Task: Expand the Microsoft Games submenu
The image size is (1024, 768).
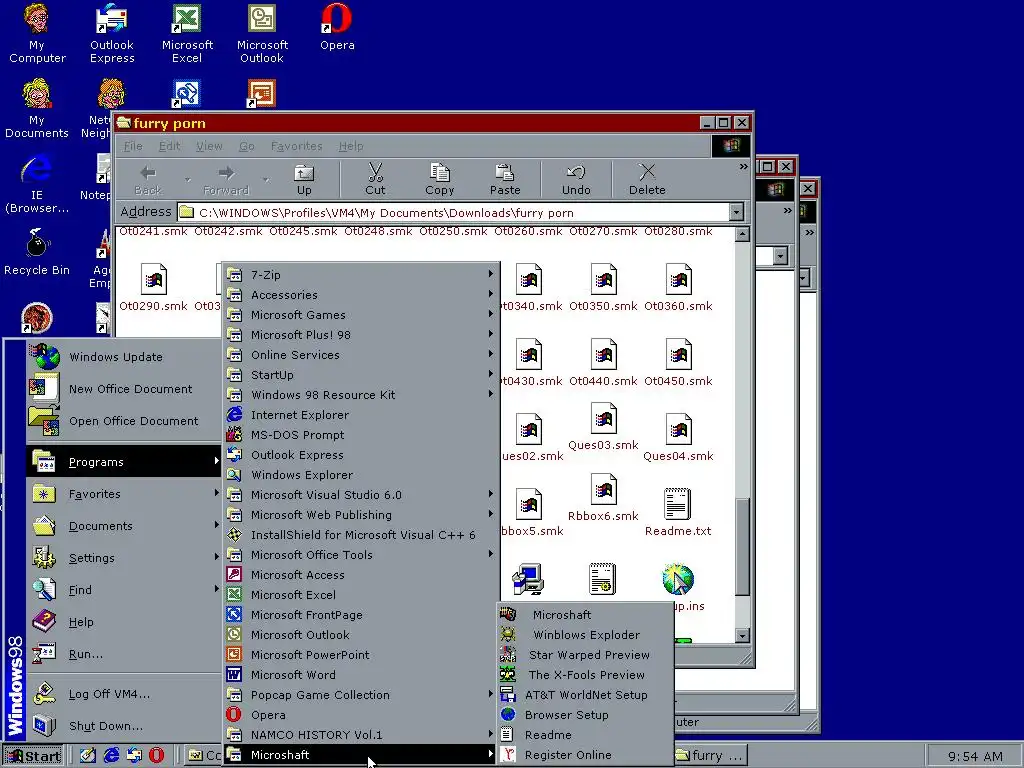Action: (x=361, y=315)
